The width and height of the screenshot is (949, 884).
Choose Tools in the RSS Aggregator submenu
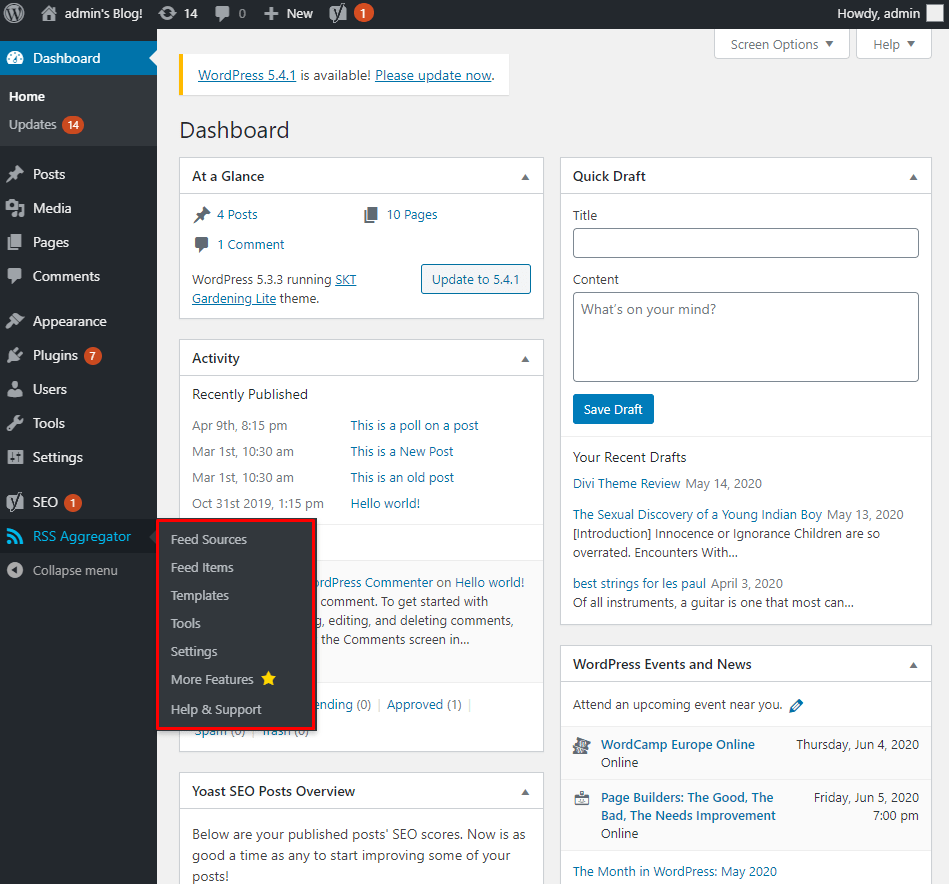[x=185, y=623]
